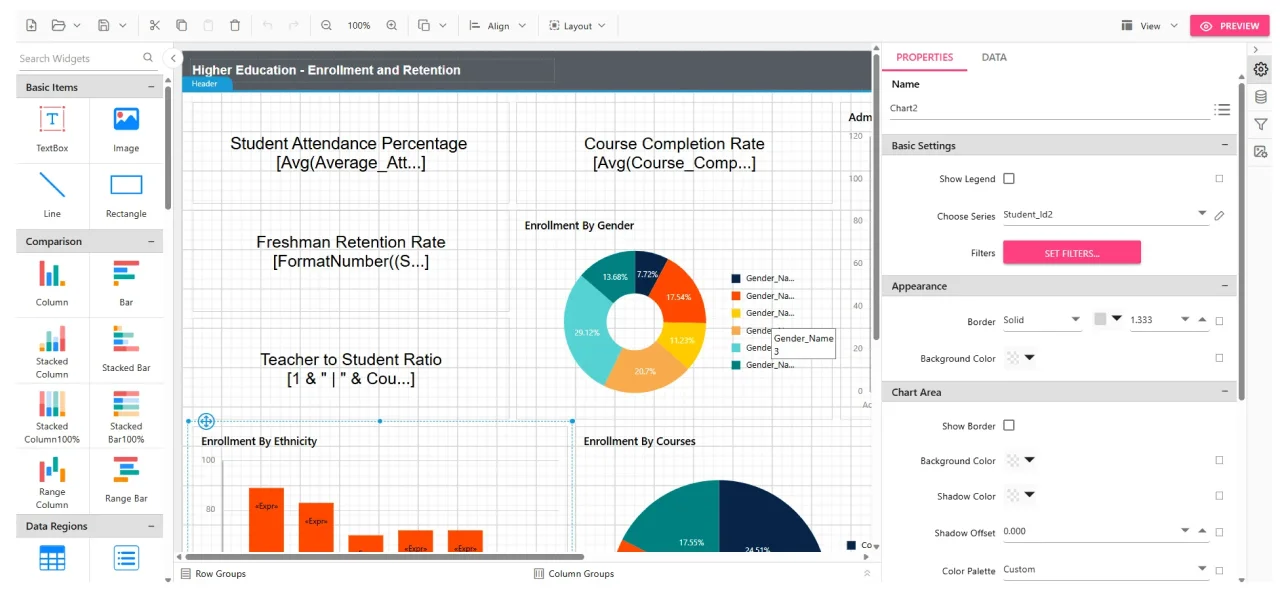
Task: Select Stacked Column chart widget
Action: click(x=52, y=352)
